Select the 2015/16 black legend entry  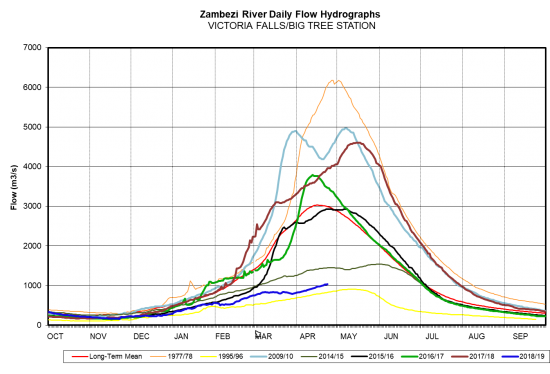pyautogui.click(x=372, y=356)
